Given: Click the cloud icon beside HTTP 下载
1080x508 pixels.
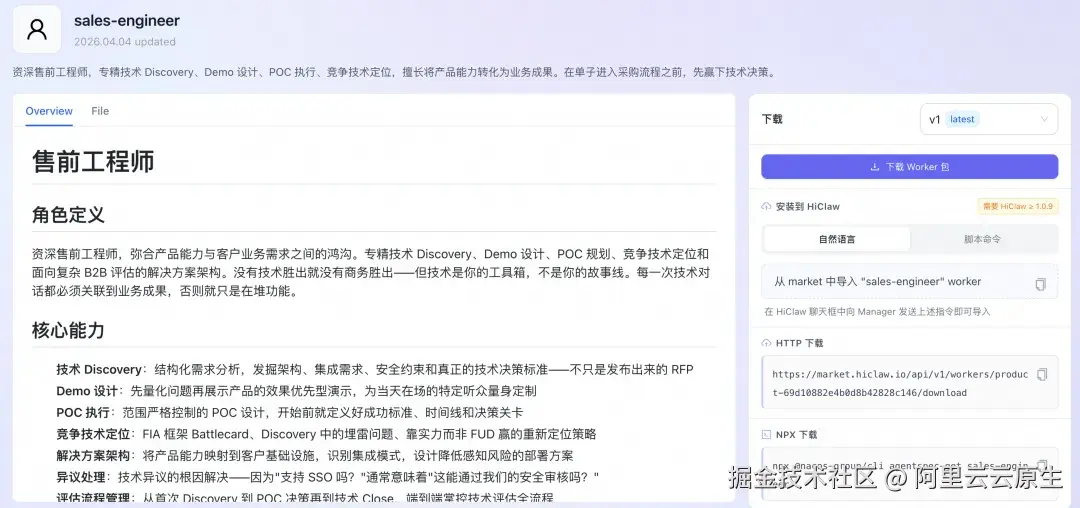Looking at the screenshot, I should coord(766,343).
